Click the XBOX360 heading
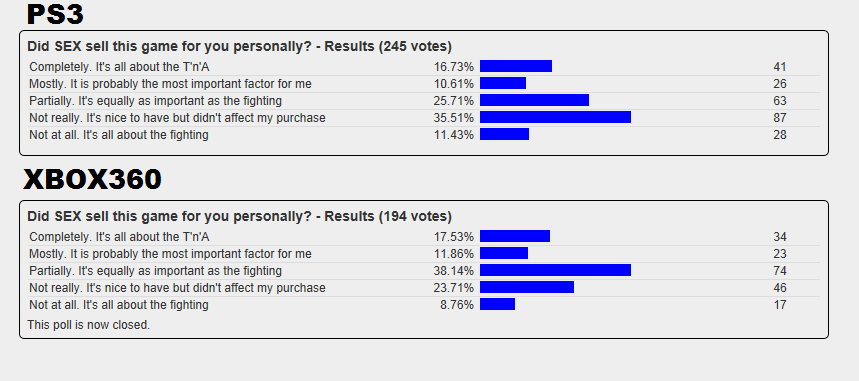Screen dimensions: 859x381 (92, 179)
